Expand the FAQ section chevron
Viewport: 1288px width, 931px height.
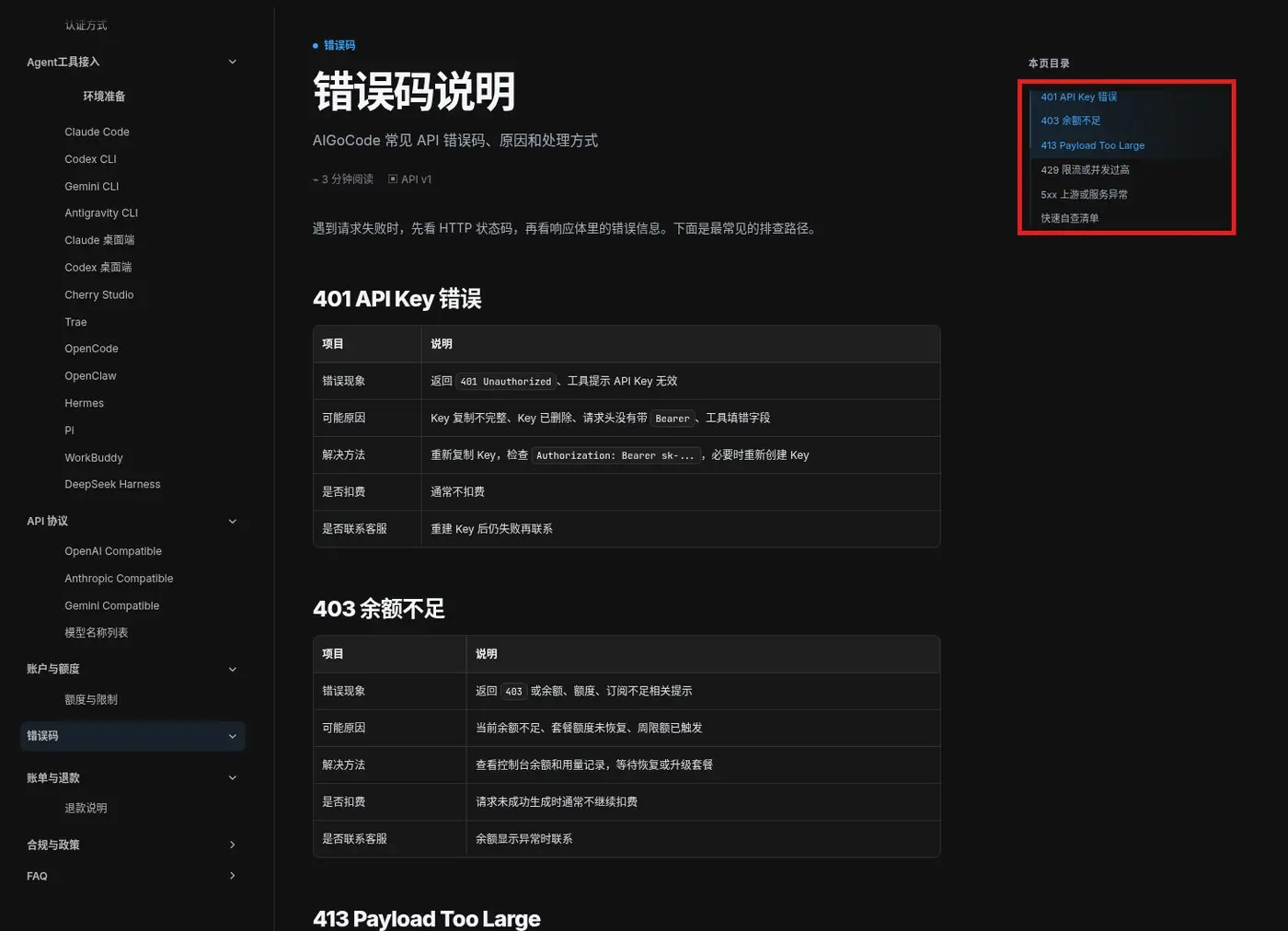point(232,876)
